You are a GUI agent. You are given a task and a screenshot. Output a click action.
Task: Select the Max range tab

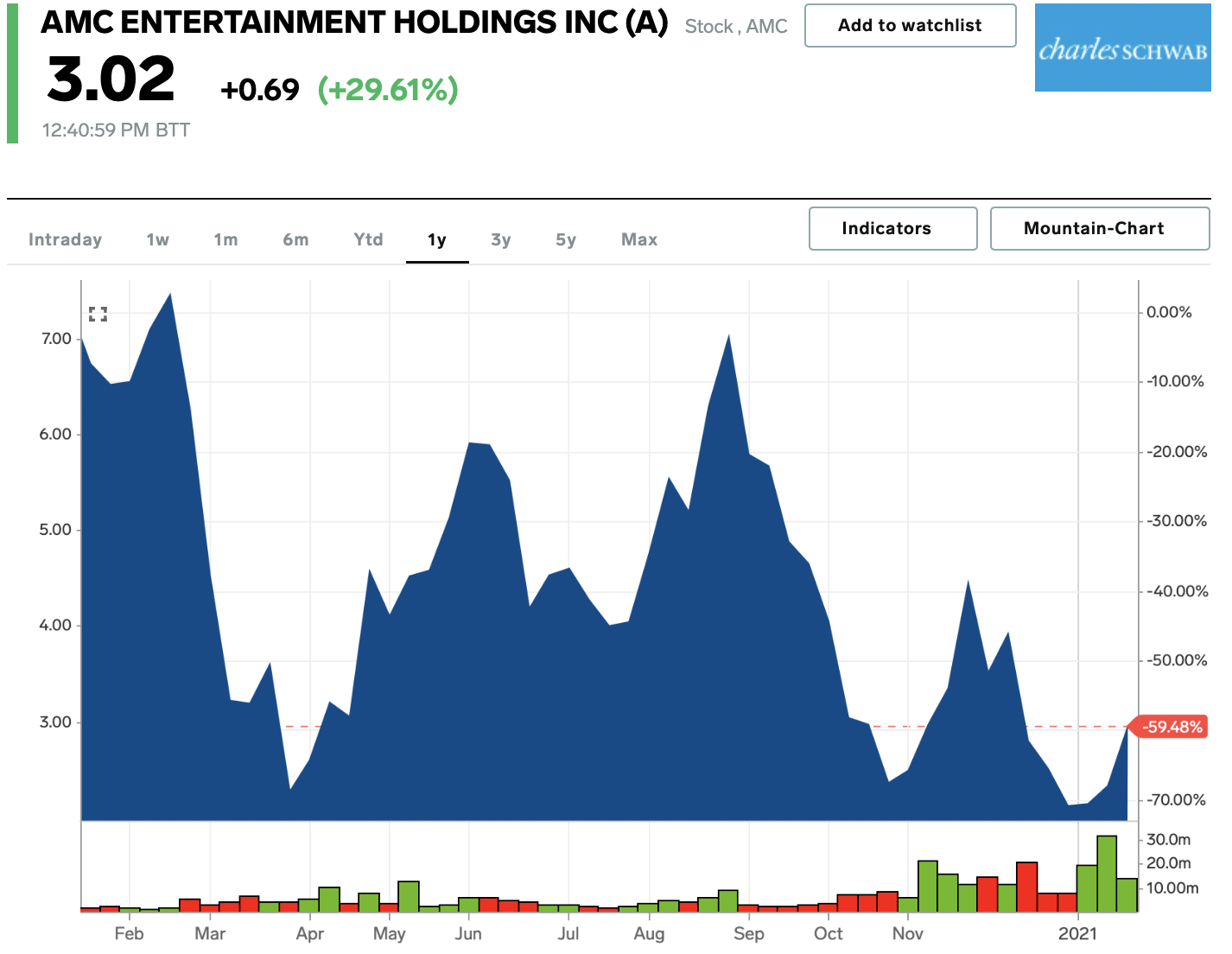click(x=639, y=239)
